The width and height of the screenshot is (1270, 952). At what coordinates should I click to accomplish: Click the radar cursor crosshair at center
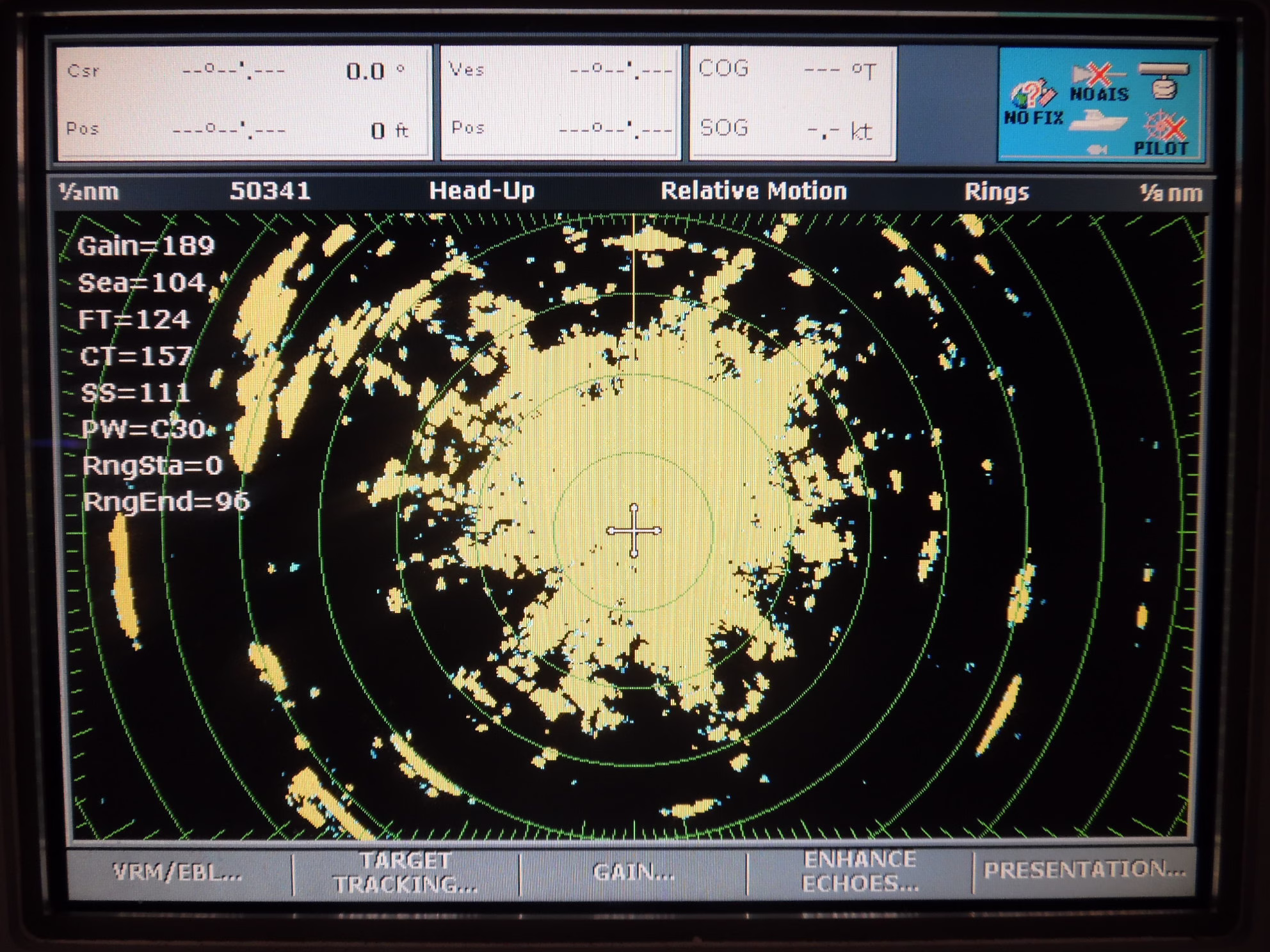pos(634,530)
